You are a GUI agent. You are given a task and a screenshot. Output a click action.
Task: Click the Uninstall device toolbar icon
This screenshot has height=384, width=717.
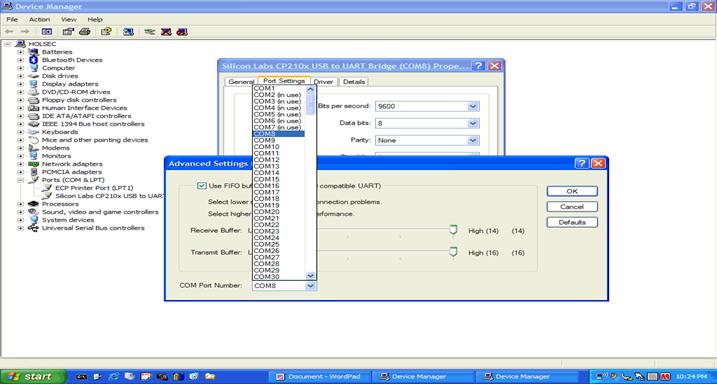point(166,32)
